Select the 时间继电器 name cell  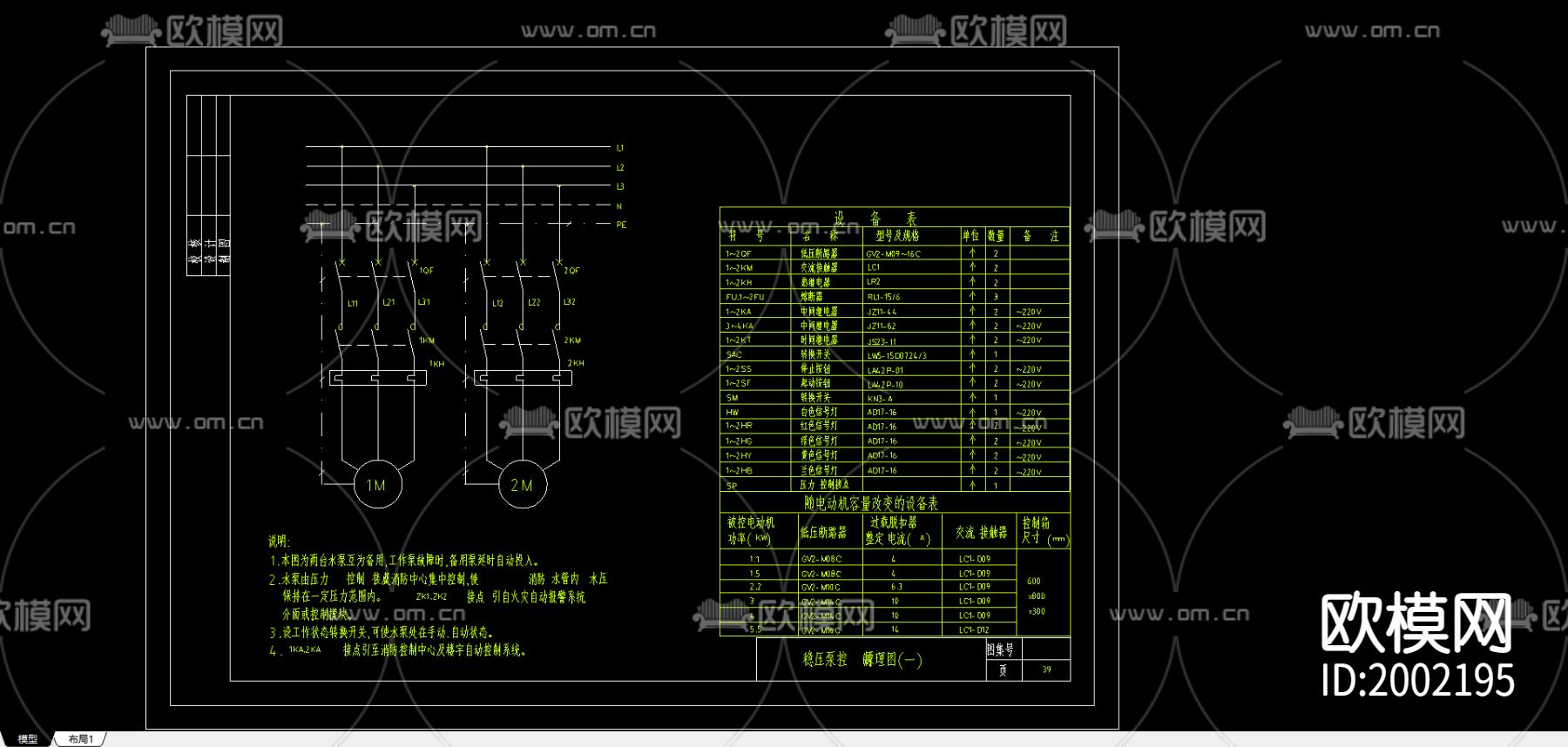[819, 340]
